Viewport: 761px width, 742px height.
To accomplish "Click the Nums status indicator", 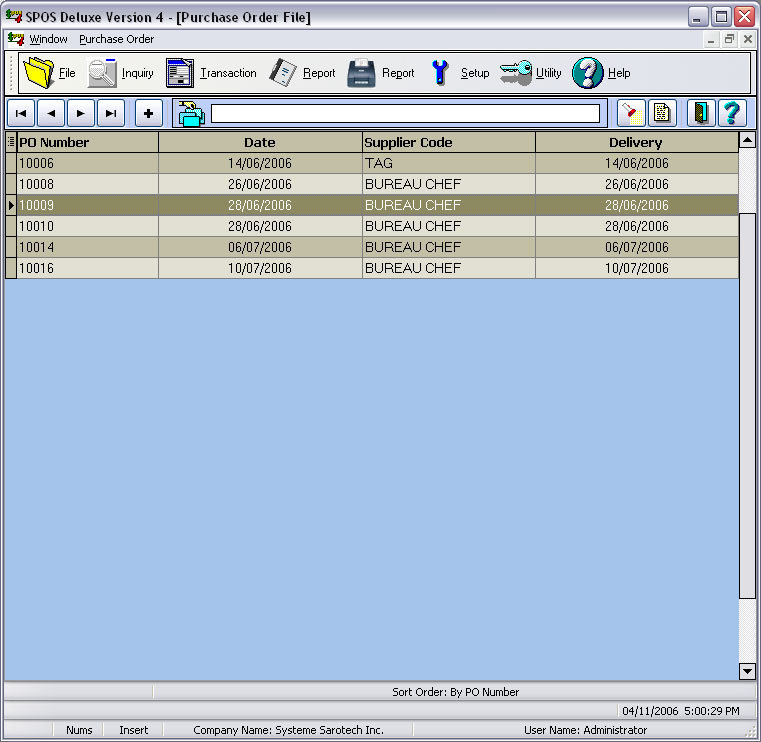I will click(79, 730).
